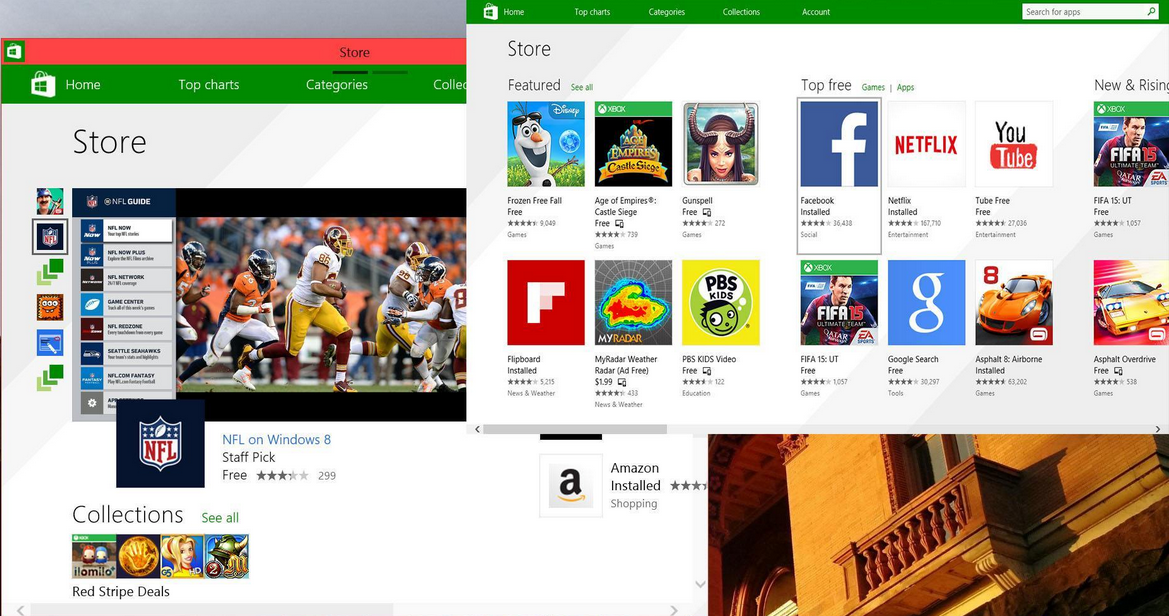The width and height of the screenshot is (1169, 616).
Task: Click the Store icon in red title bar
Action: point(13,51)
